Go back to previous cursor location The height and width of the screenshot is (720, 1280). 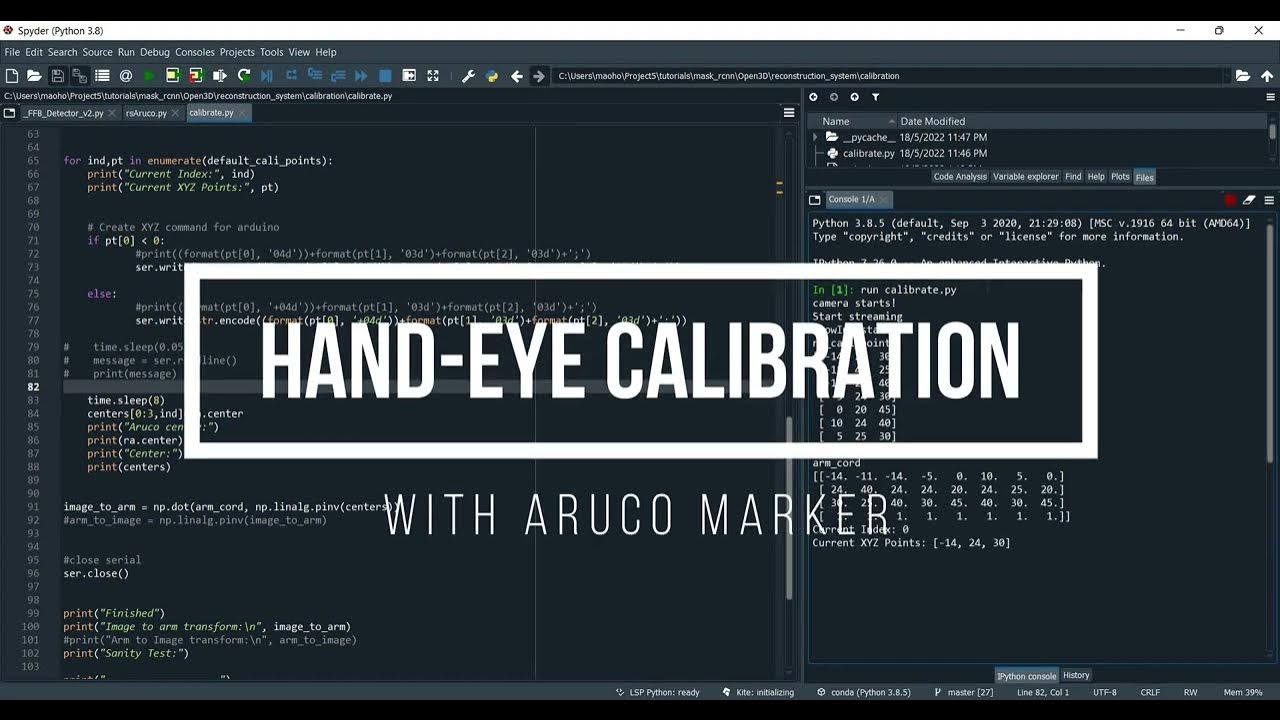pyautogui.click(x=516, y=76)
